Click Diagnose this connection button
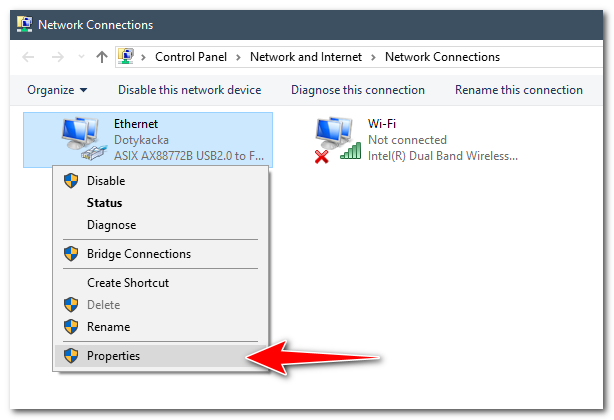 (357, 90)
